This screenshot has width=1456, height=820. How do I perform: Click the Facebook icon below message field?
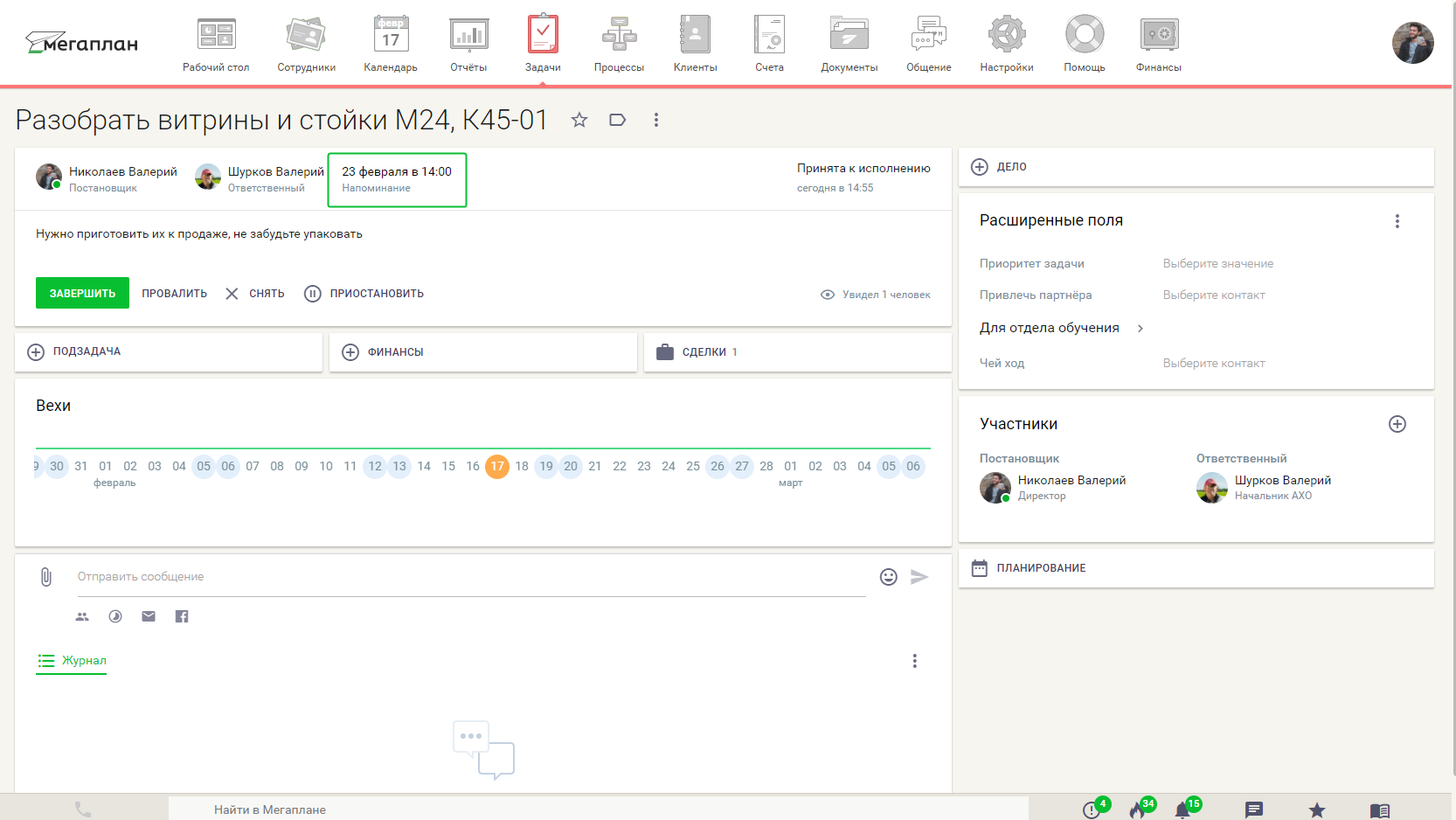tap(182, 616)
